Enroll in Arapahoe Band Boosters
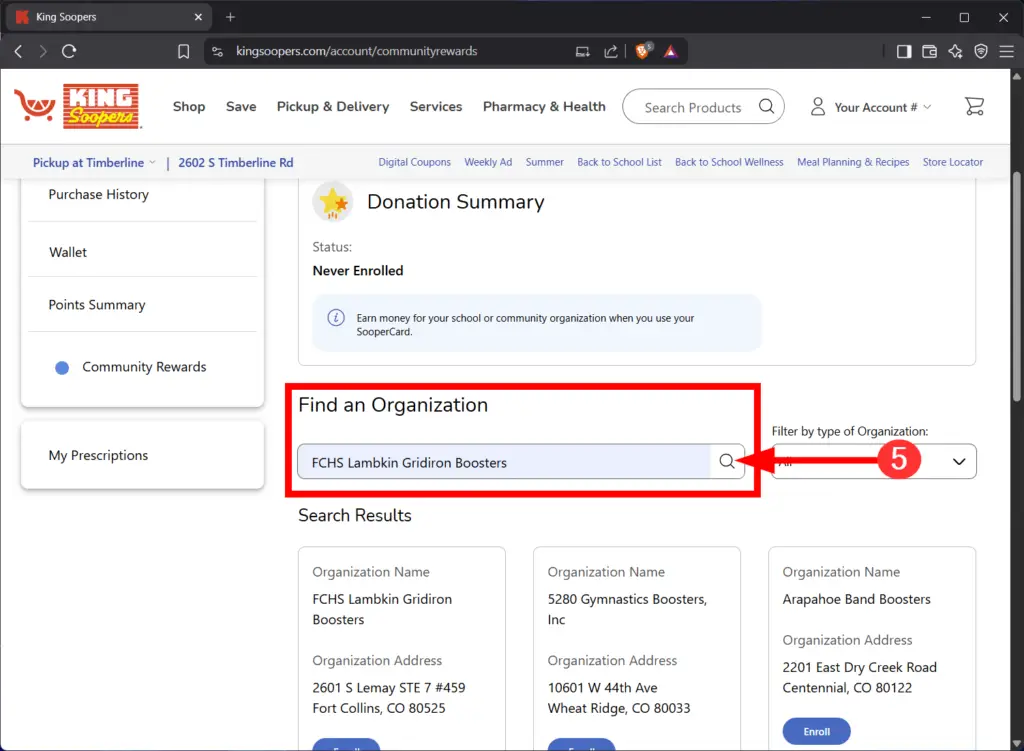 pyautogui.click(x=816, y=731)
